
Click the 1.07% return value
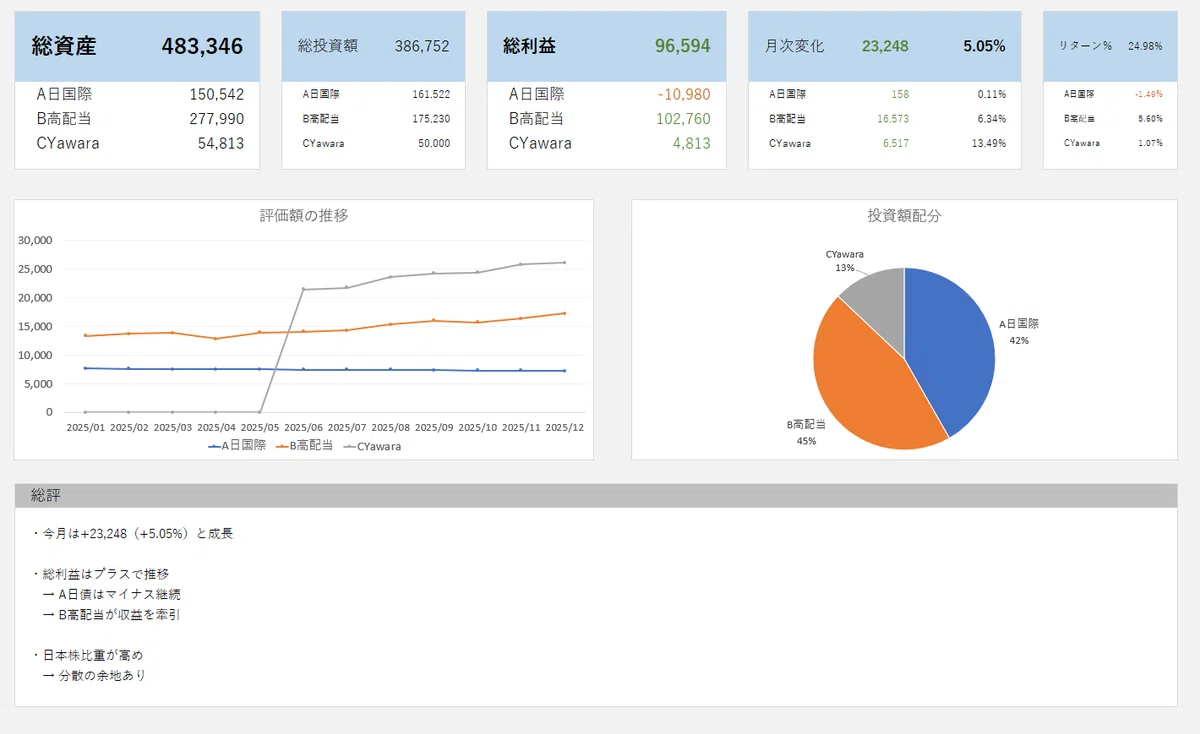click(1151, 143)
